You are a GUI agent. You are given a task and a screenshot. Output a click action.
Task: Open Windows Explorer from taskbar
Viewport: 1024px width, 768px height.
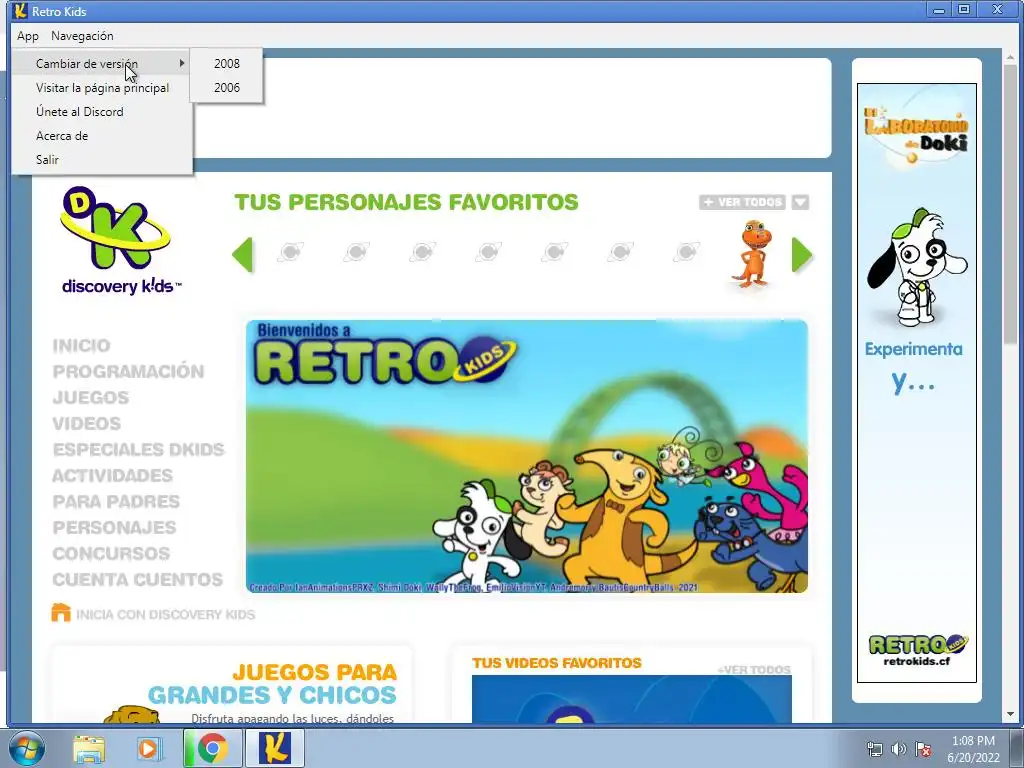pos(89,748)
